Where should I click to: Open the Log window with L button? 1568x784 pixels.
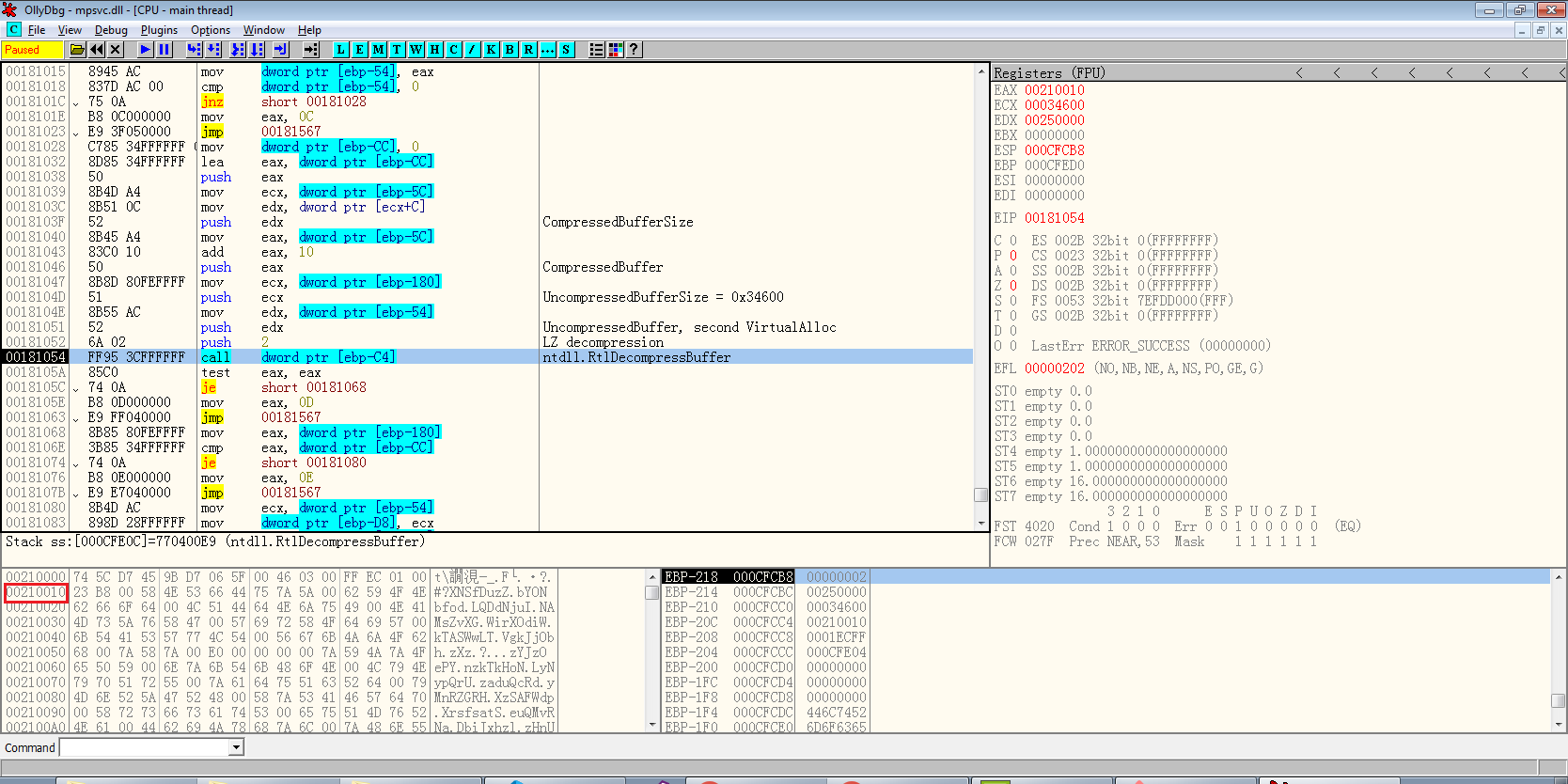point(340,50)
